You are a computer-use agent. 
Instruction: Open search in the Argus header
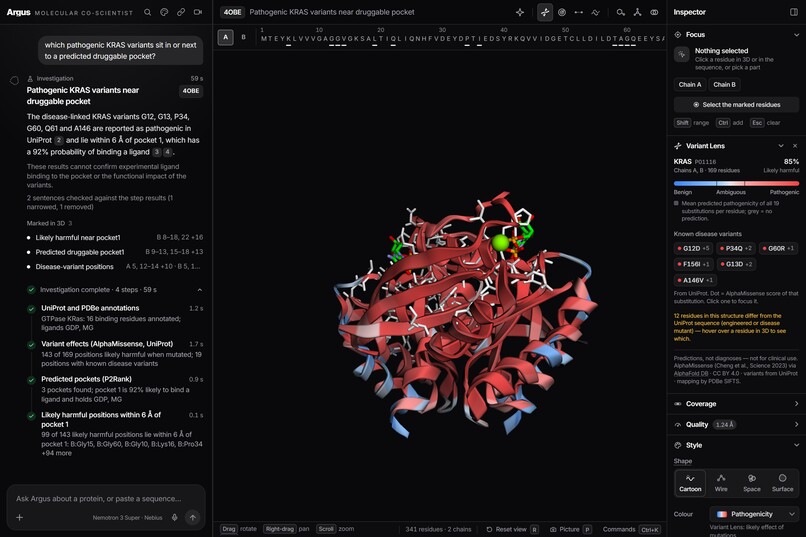click(x=148, y=12)
